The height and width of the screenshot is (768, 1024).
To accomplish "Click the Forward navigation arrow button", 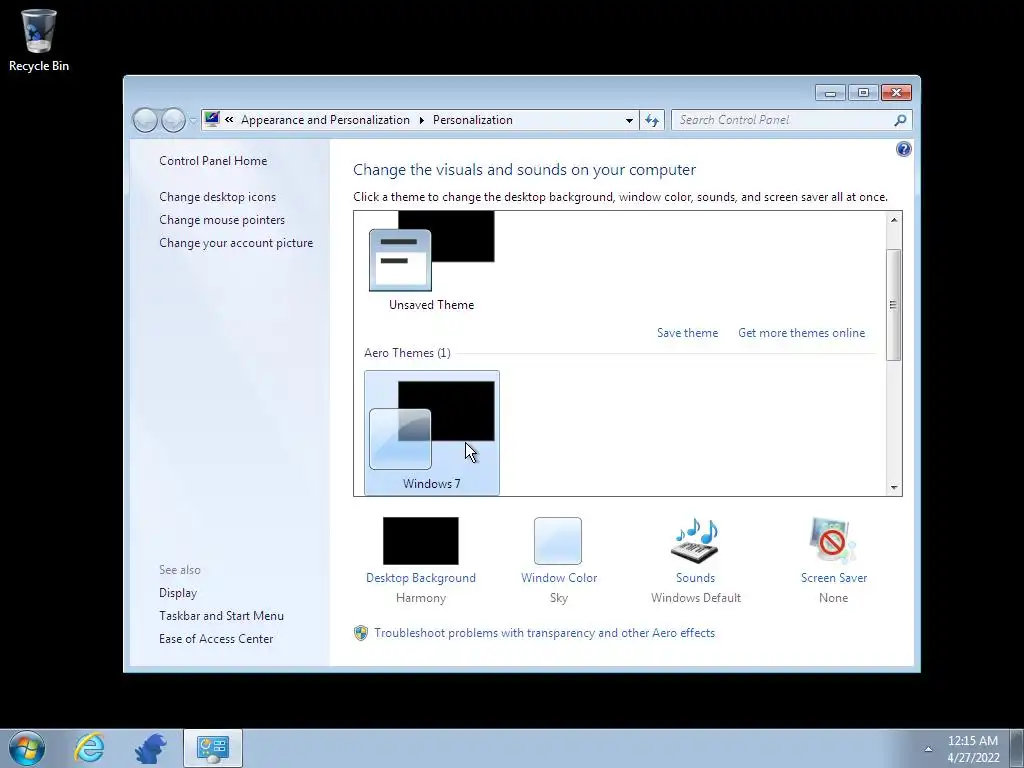I will click(173, 120).
